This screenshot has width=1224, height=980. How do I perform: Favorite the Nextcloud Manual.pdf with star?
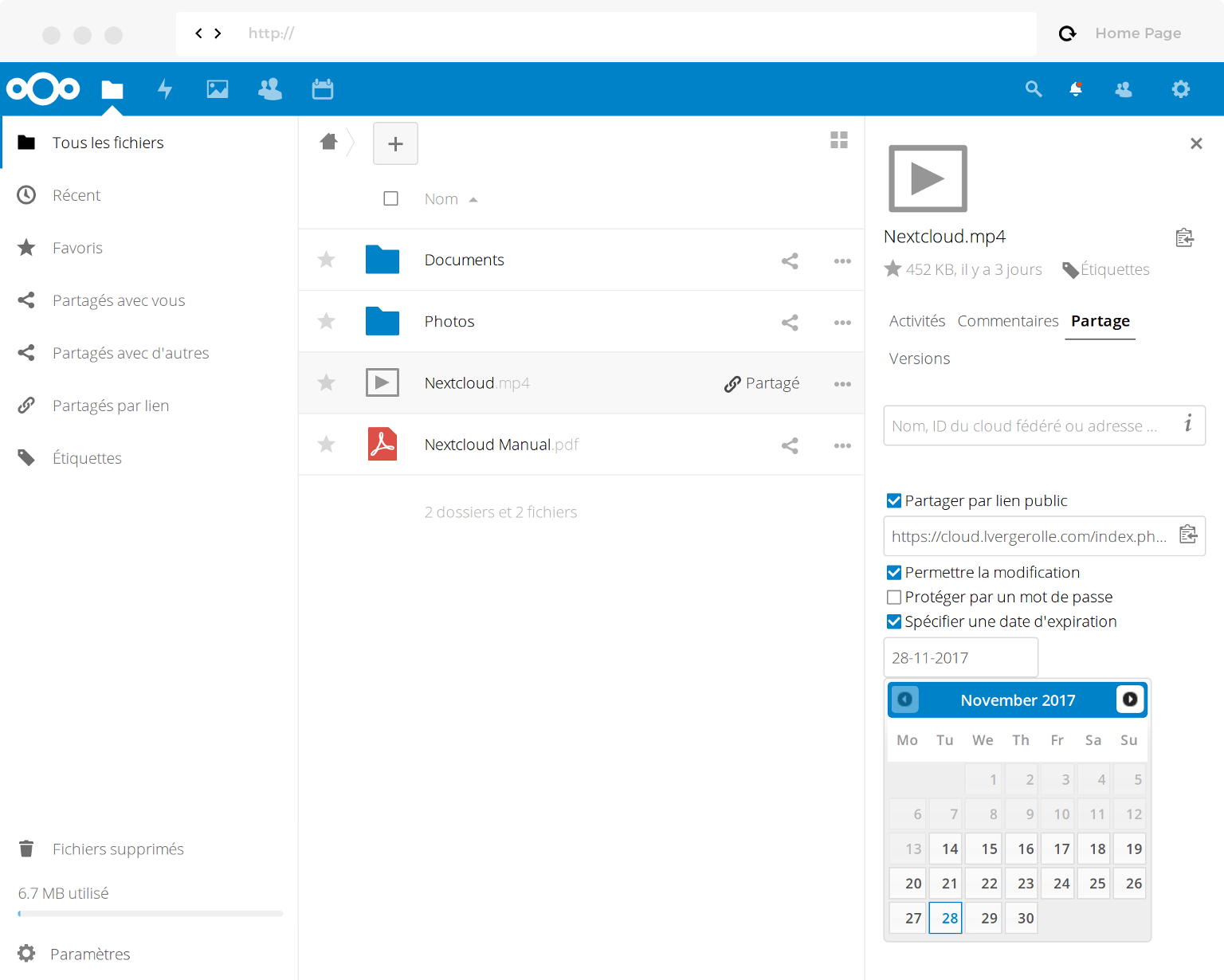(327, 445)
